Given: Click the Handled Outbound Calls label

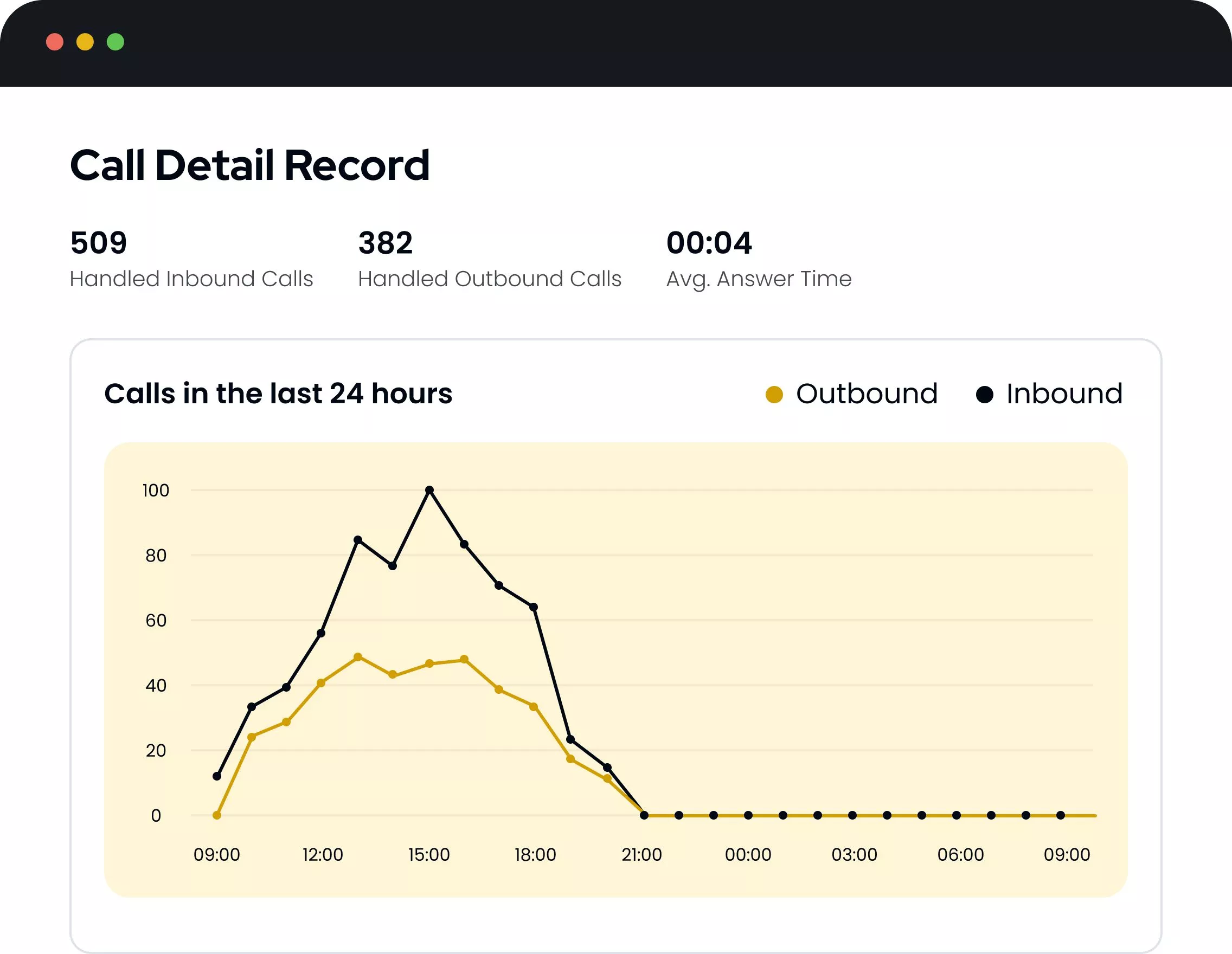Looking at the screenshot, I should [490, 279].
